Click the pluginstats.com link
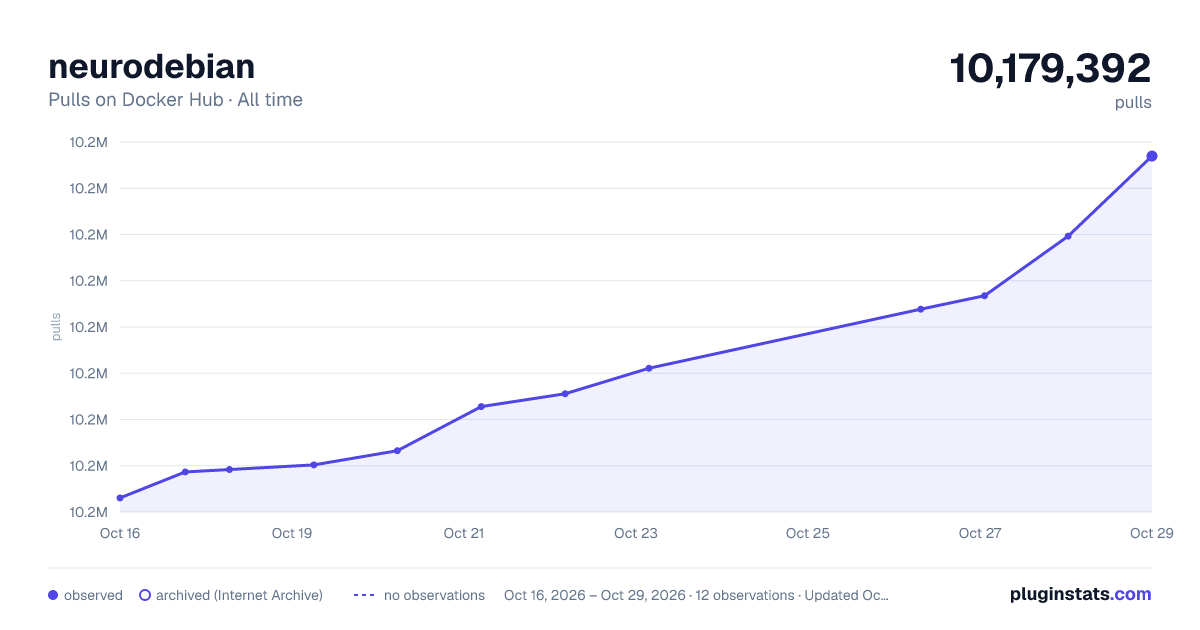The image size is (1200, 630). click(1080, 594)
